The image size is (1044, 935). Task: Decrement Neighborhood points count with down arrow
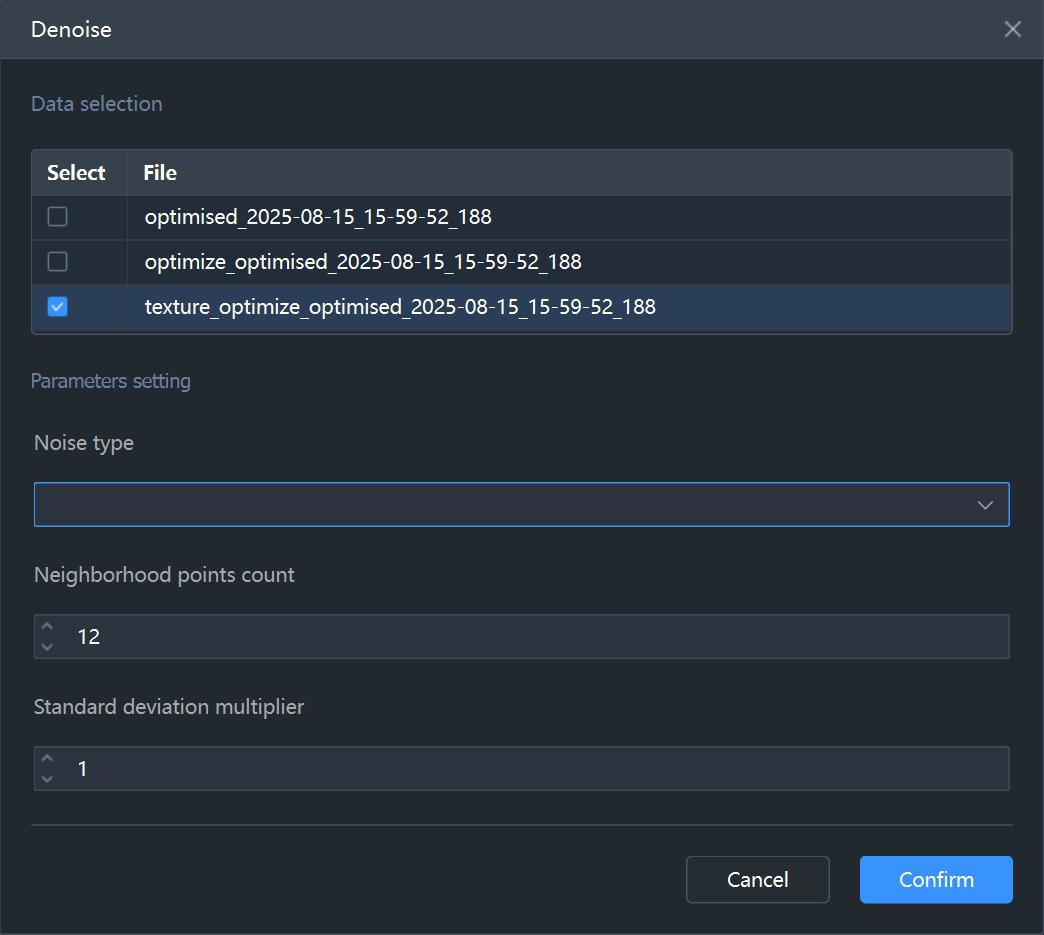[47, 646]
